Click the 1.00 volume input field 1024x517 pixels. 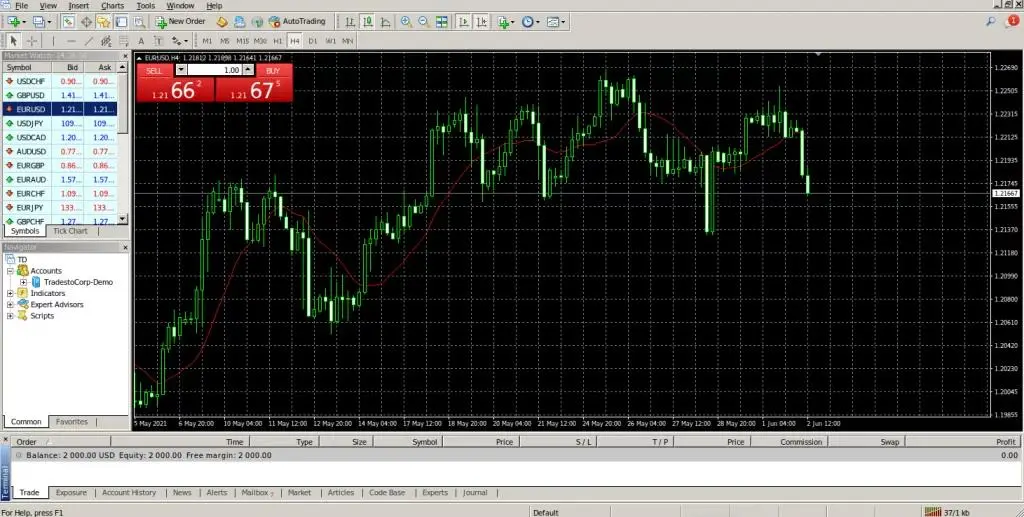[215, 70]
